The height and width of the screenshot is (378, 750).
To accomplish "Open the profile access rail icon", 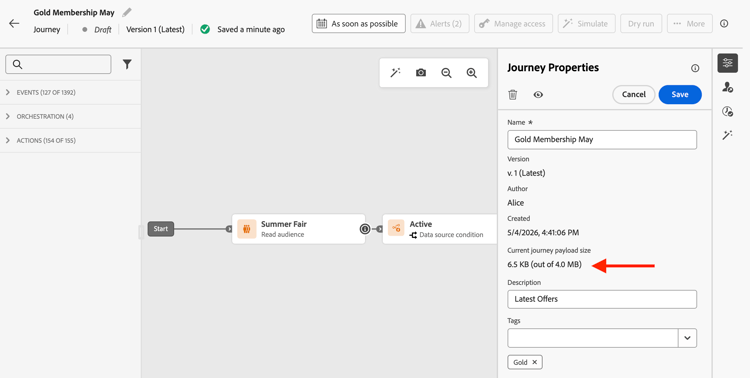I will click(728, 87).
